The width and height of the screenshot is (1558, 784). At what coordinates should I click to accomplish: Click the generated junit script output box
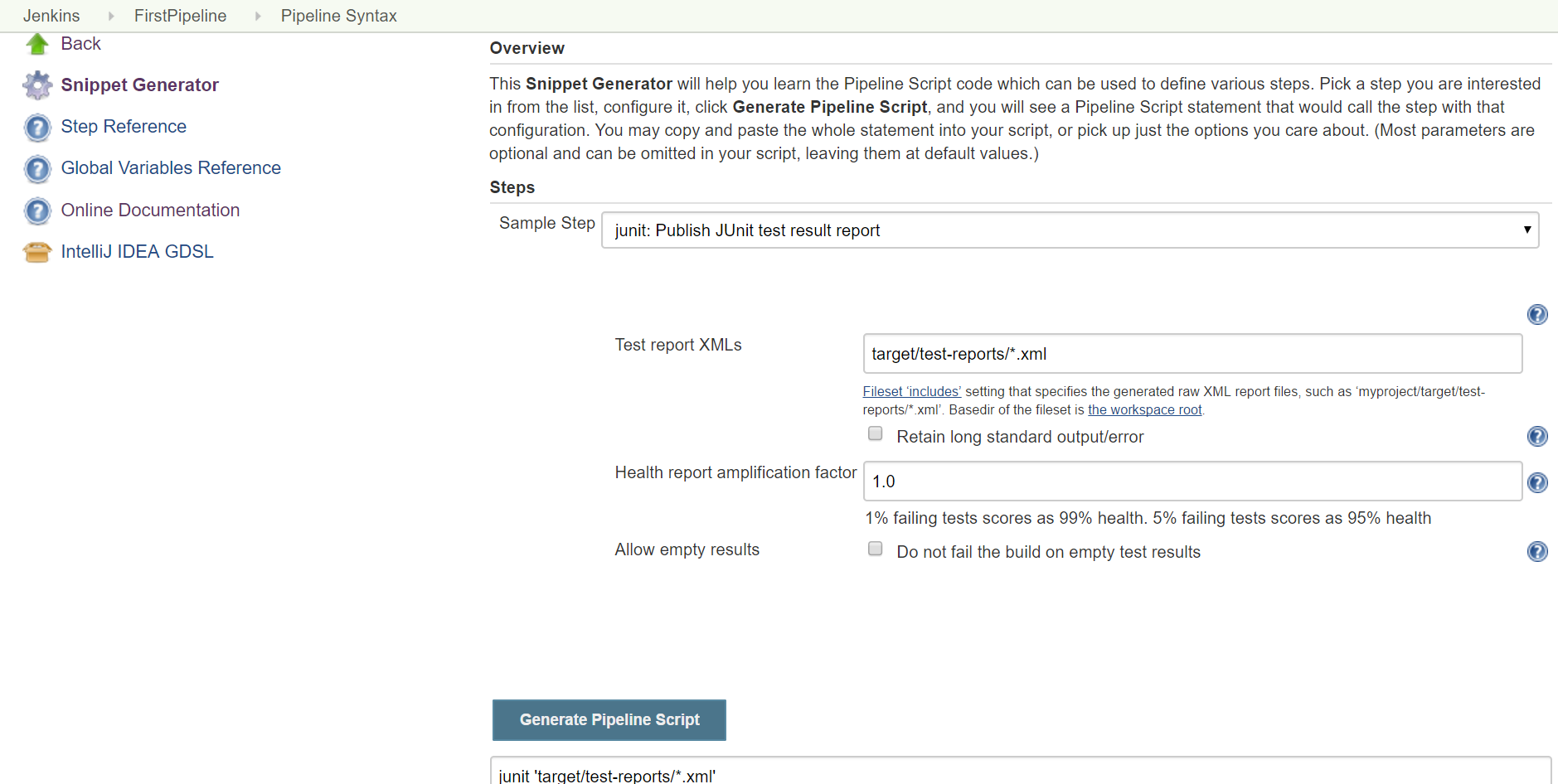coord(1020,771)
